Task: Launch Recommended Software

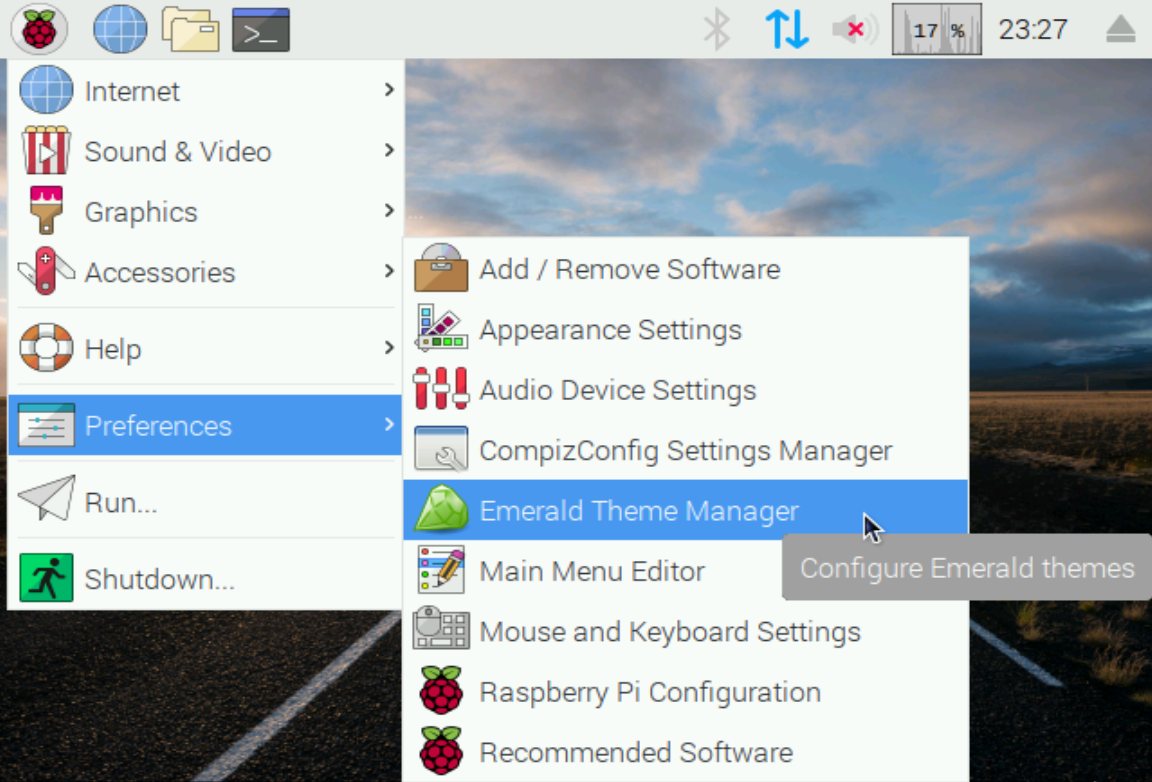Action: tap(685, 751)
